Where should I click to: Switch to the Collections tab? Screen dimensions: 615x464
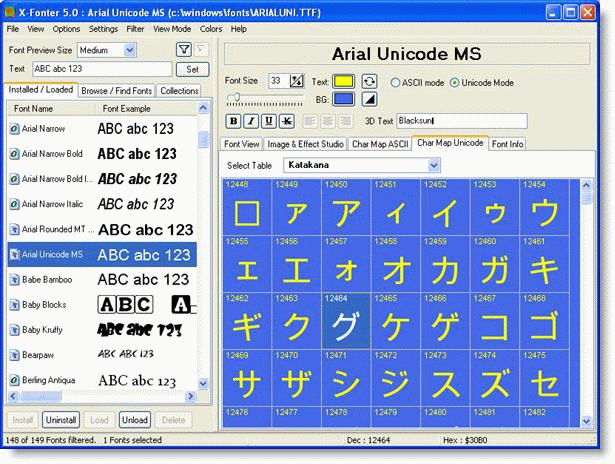(179, 91)
